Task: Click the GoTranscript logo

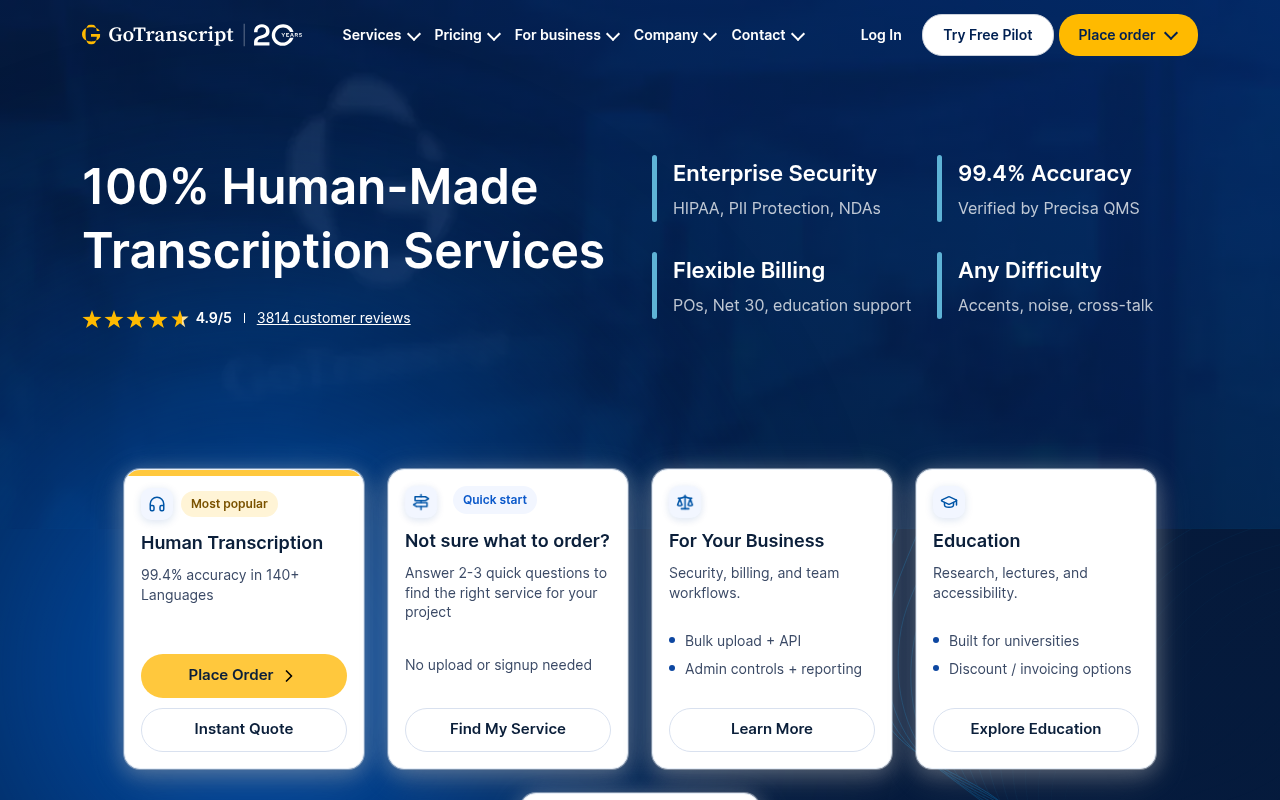Action: click(158, 35)
